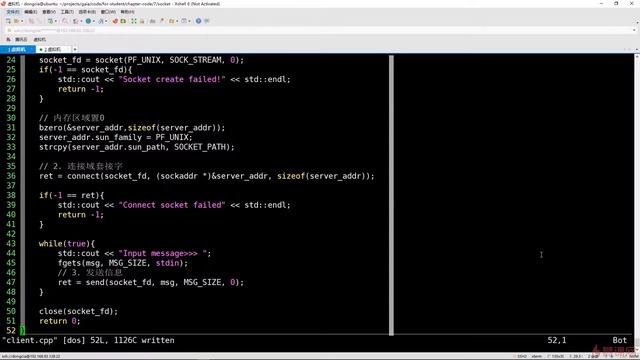The image size is (640, 360).
Task: Expand dropdown arrow next to Find's neighbor icon
Action: (x=81, y=21)
